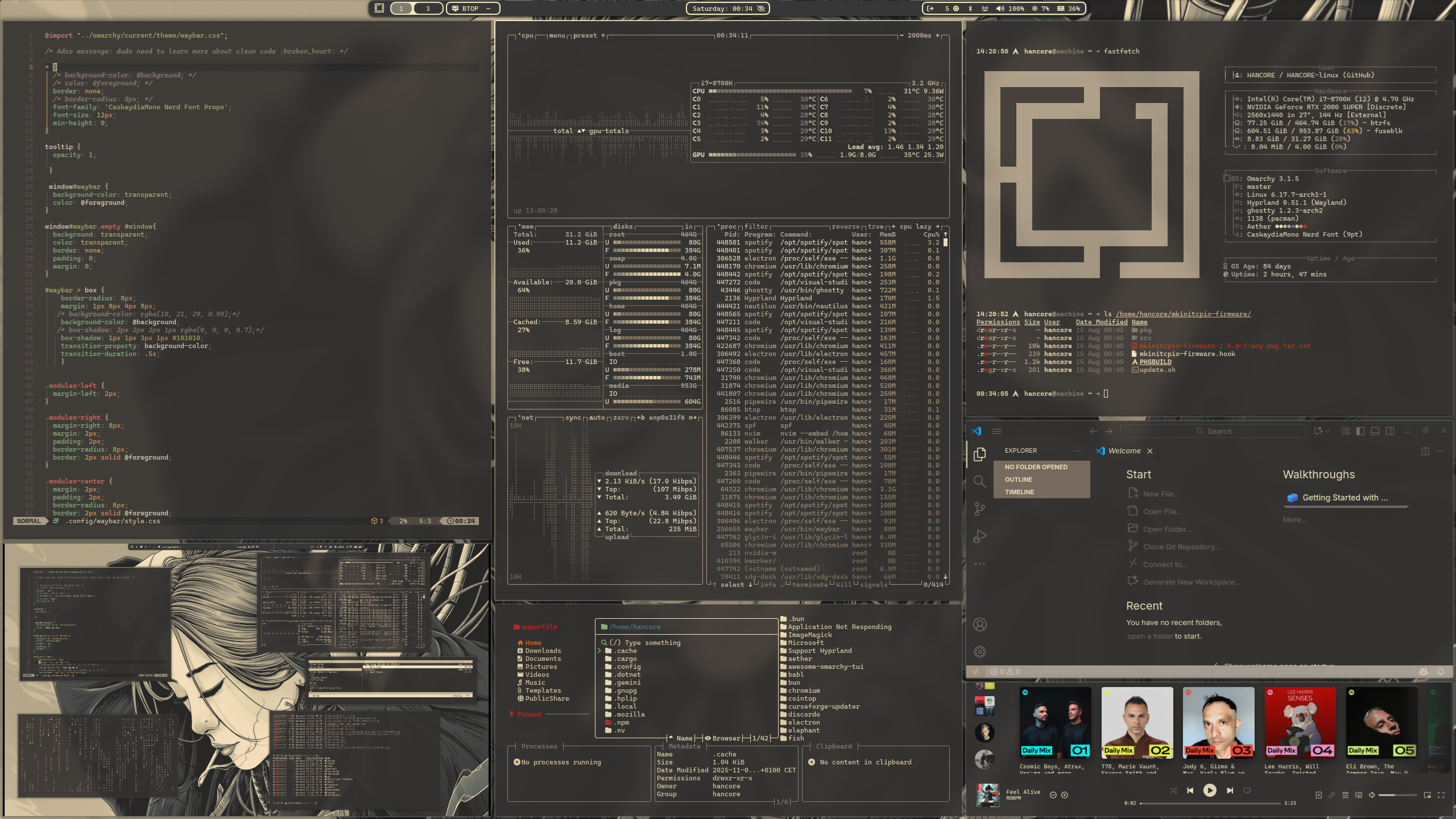This screenshot has height=819, width=1456.
Task: Click Open Folder... on Welcome page
Action: click(x=1167, y=530)
